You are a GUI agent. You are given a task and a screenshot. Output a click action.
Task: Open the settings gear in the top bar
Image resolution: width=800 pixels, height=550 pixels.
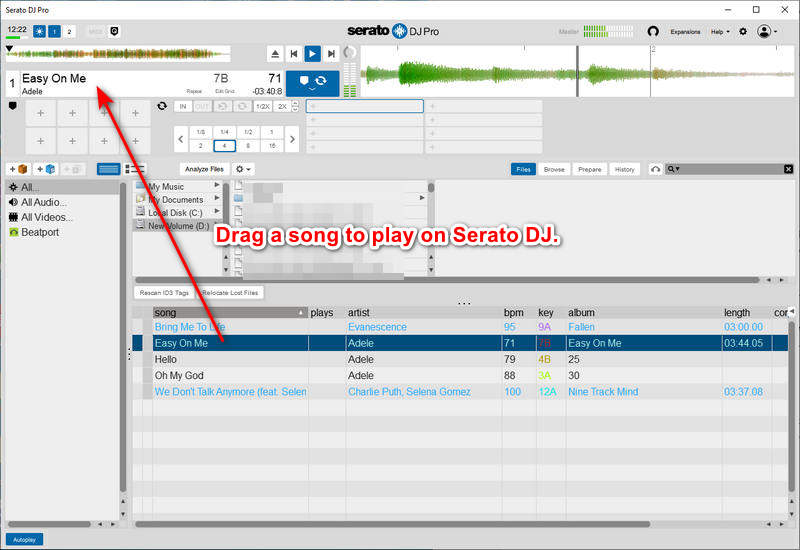(x=742, y=32)
